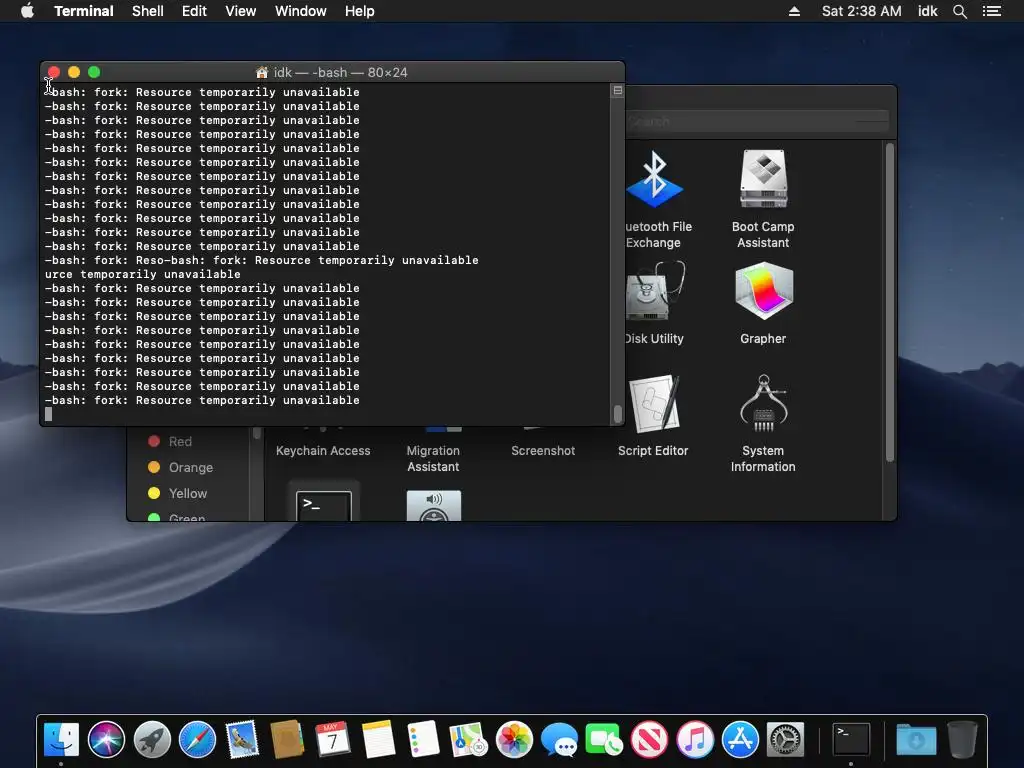Minimize the Terminal window
Image resolution: width=1024 pixels, height=768 pixels.
(74, 72)
